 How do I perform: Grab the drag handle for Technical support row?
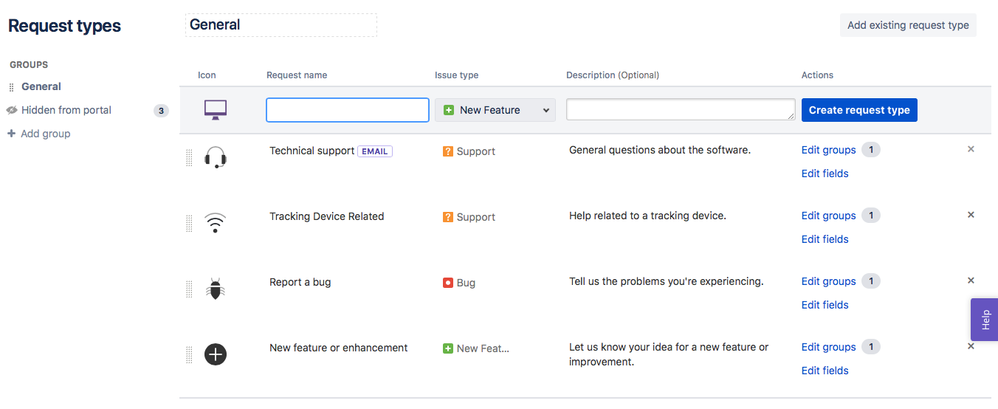189,158
